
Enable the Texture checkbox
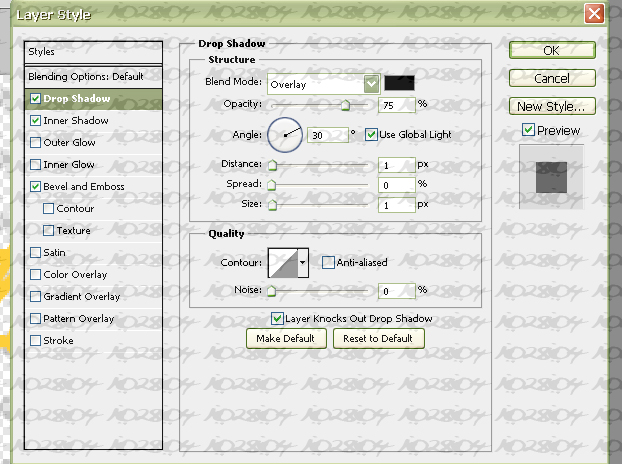click(x=48, y=230)
